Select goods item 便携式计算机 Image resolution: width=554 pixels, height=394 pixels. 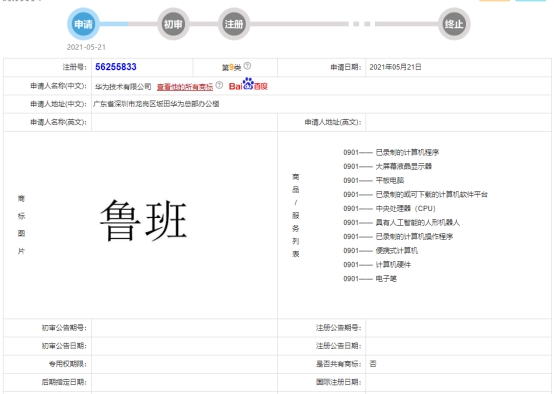(x=396, y=251)
